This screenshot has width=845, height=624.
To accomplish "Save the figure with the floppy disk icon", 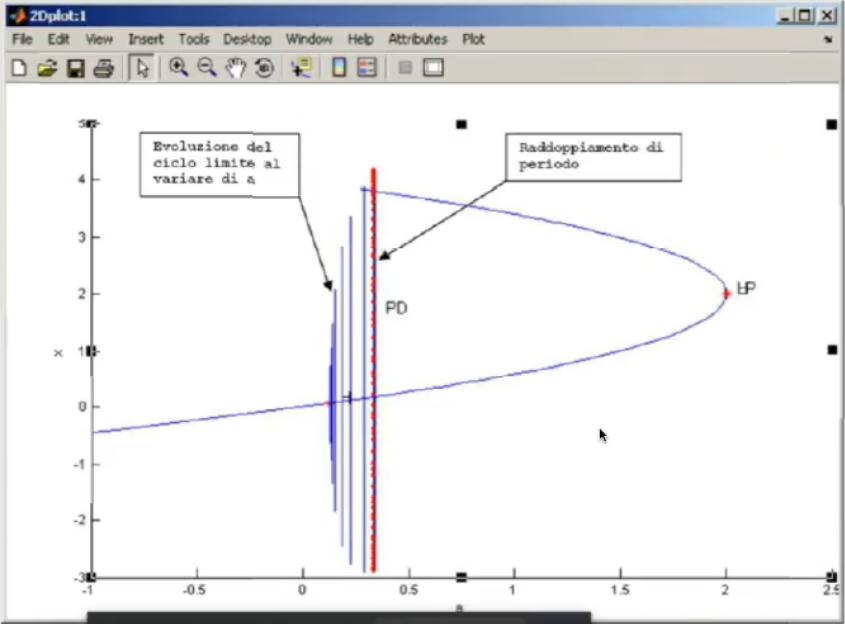I will pos(74,68).
